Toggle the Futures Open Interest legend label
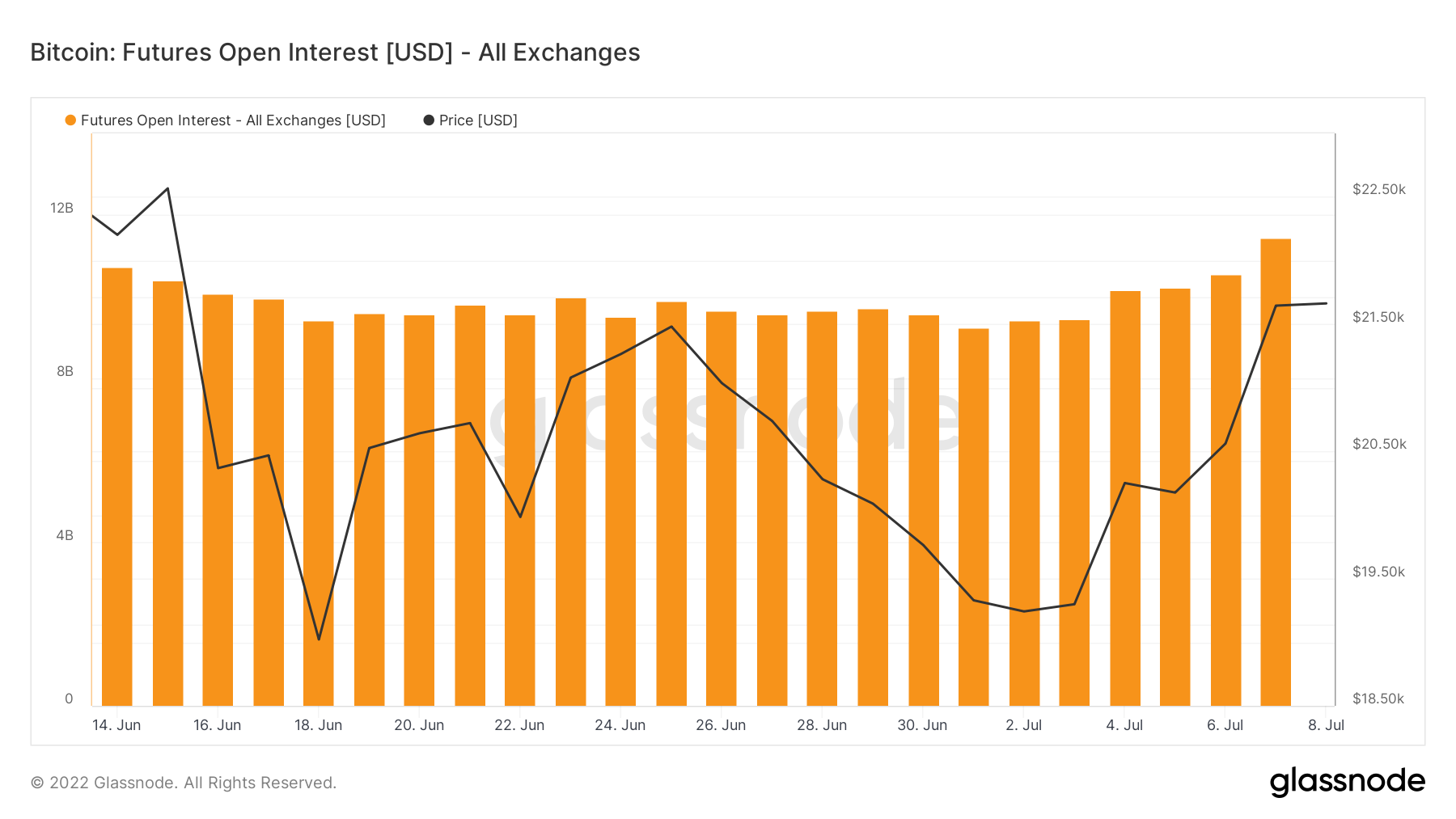This screenshot has width=1456, height=819. coord(233,120)
